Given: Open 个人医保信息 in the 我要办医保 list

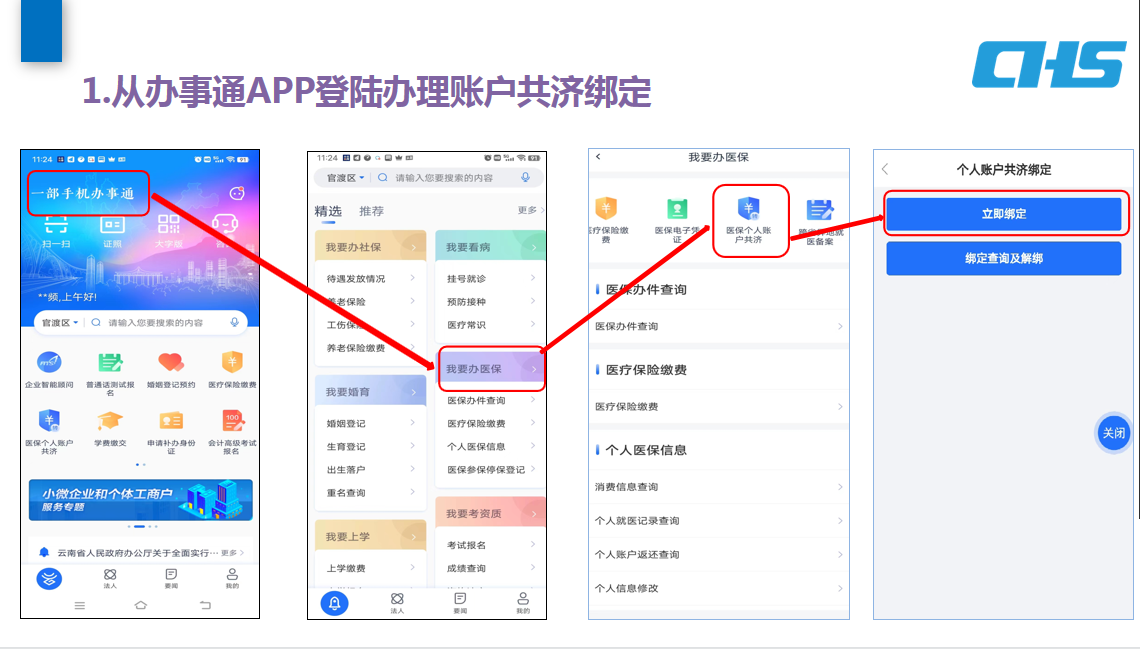Looking at the screenshot, I should pos(490,446).
